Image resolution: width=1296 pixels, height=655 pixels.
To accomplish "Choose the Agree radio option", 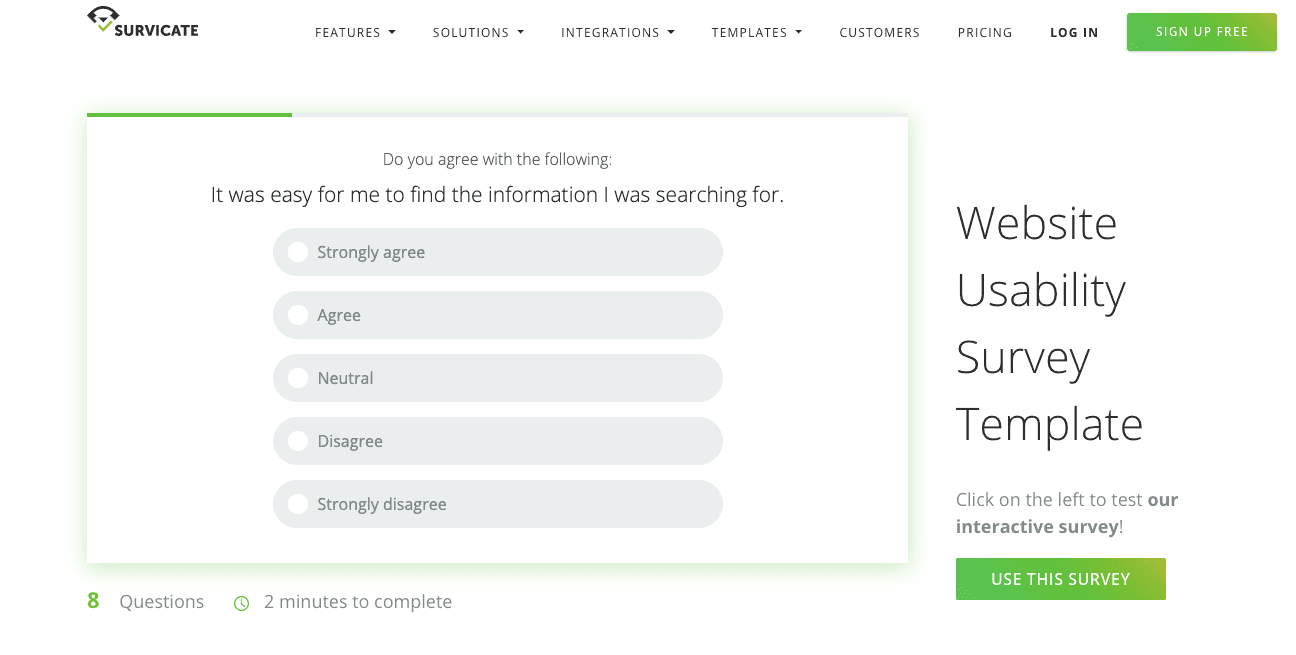I will (298, 315).
